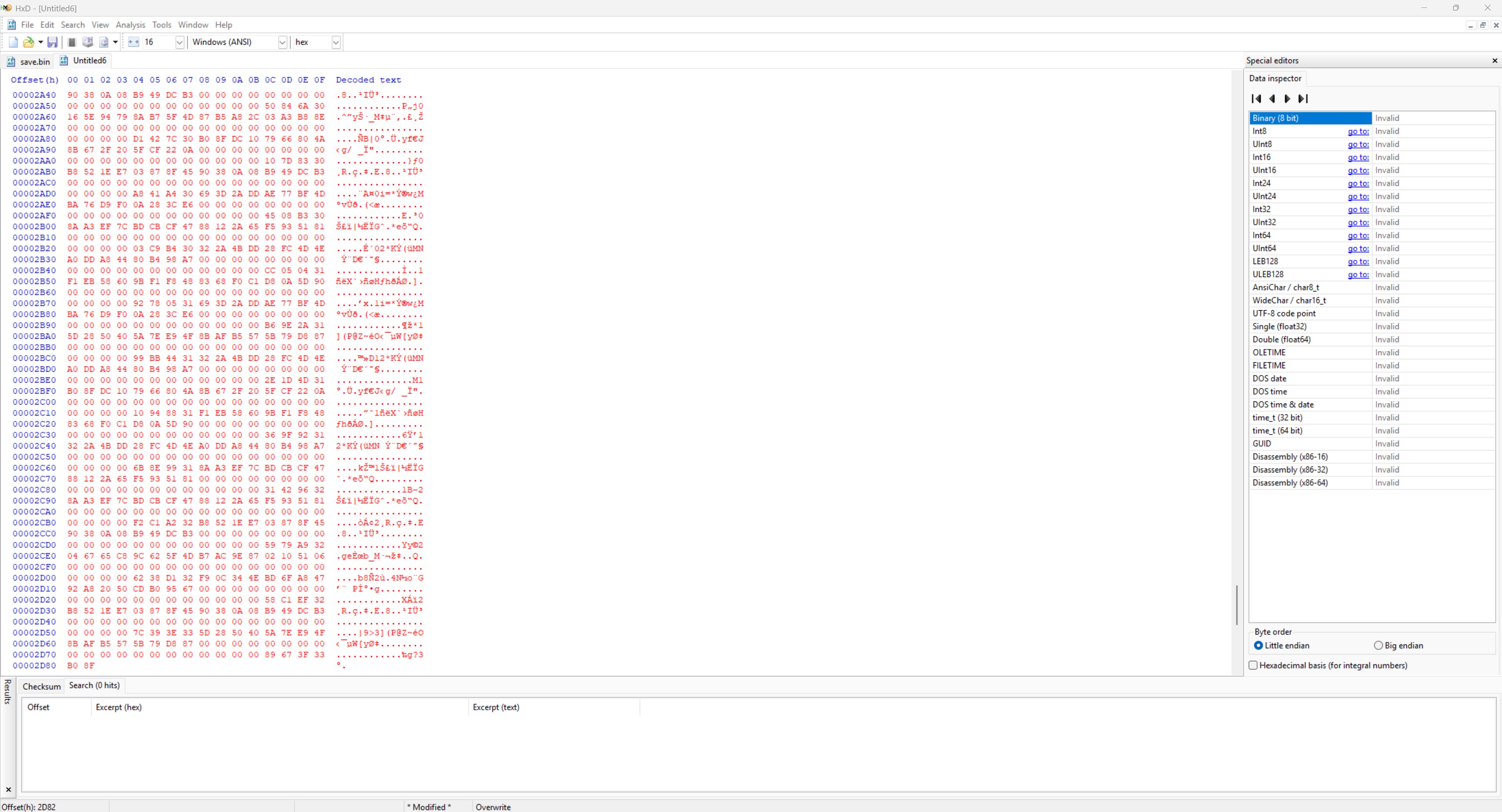This screenshot has height=812, width=1502.
Task: Click the Int32 go to link
Action: coord(1358,209)
